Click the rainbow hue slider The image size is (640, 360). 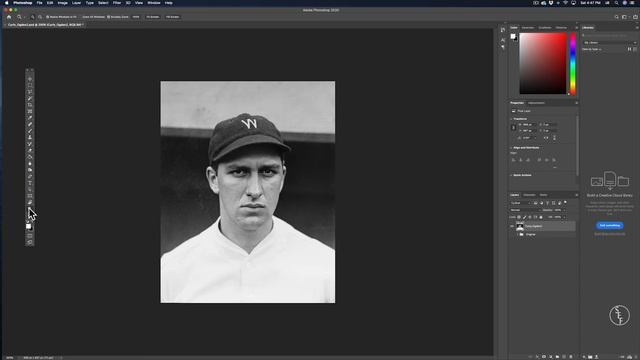(x=573, y=64)
